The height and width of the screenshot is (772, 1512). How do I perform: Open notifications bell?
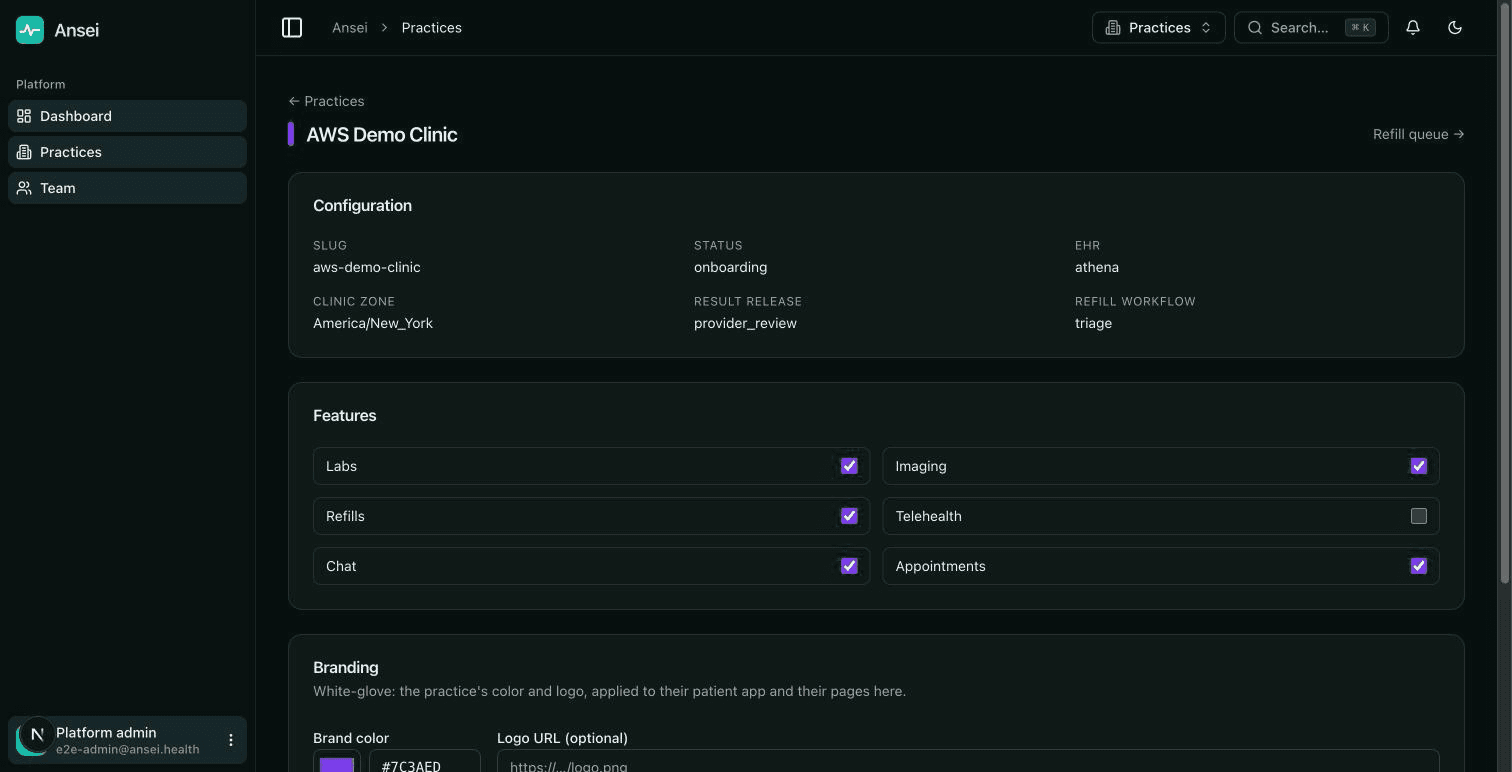(x=1413, y=28)
